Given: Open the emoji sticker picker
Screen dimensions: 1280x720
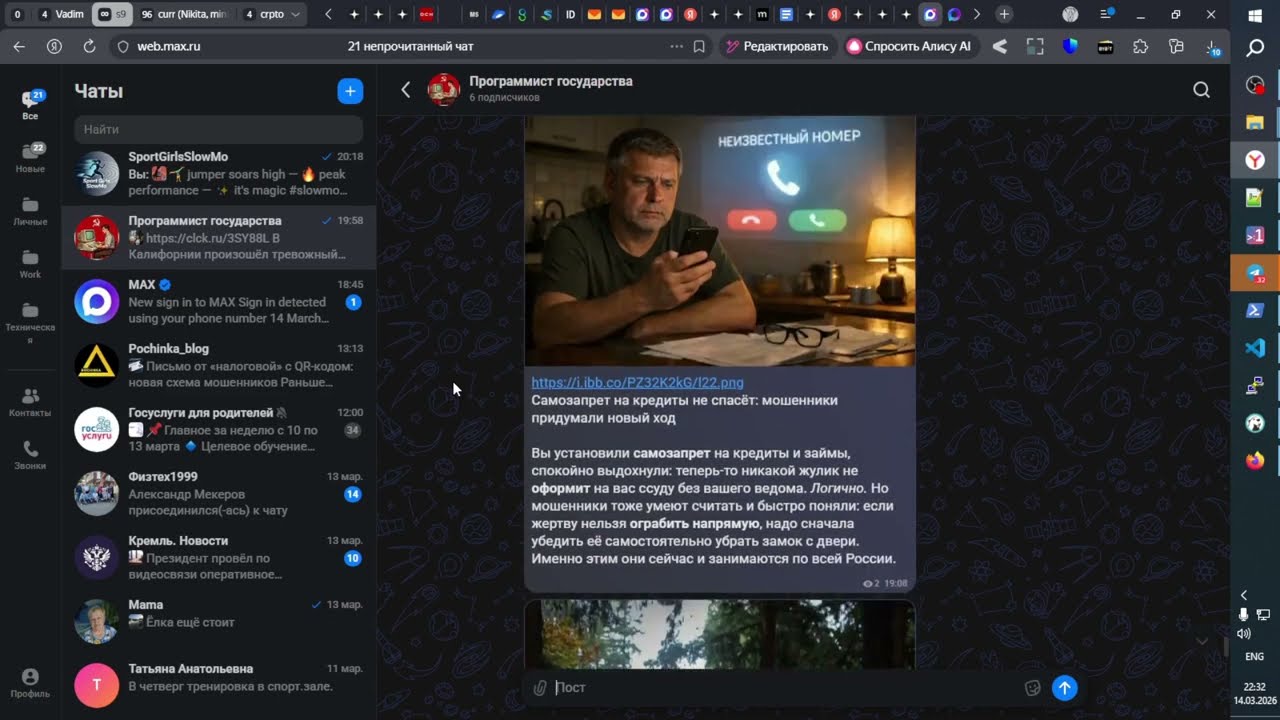Looking at the screenshot, I should [1033, 688].
